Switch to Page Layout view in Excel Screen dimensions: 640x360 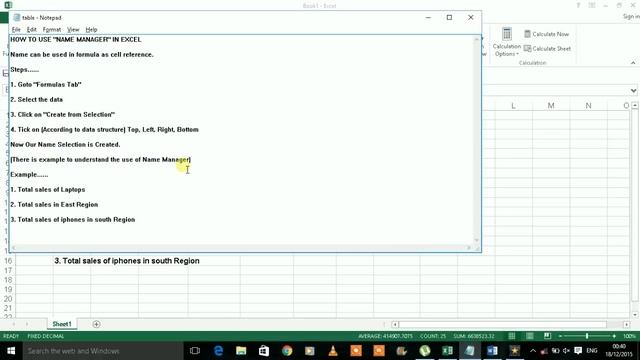[x=529, y=336]
